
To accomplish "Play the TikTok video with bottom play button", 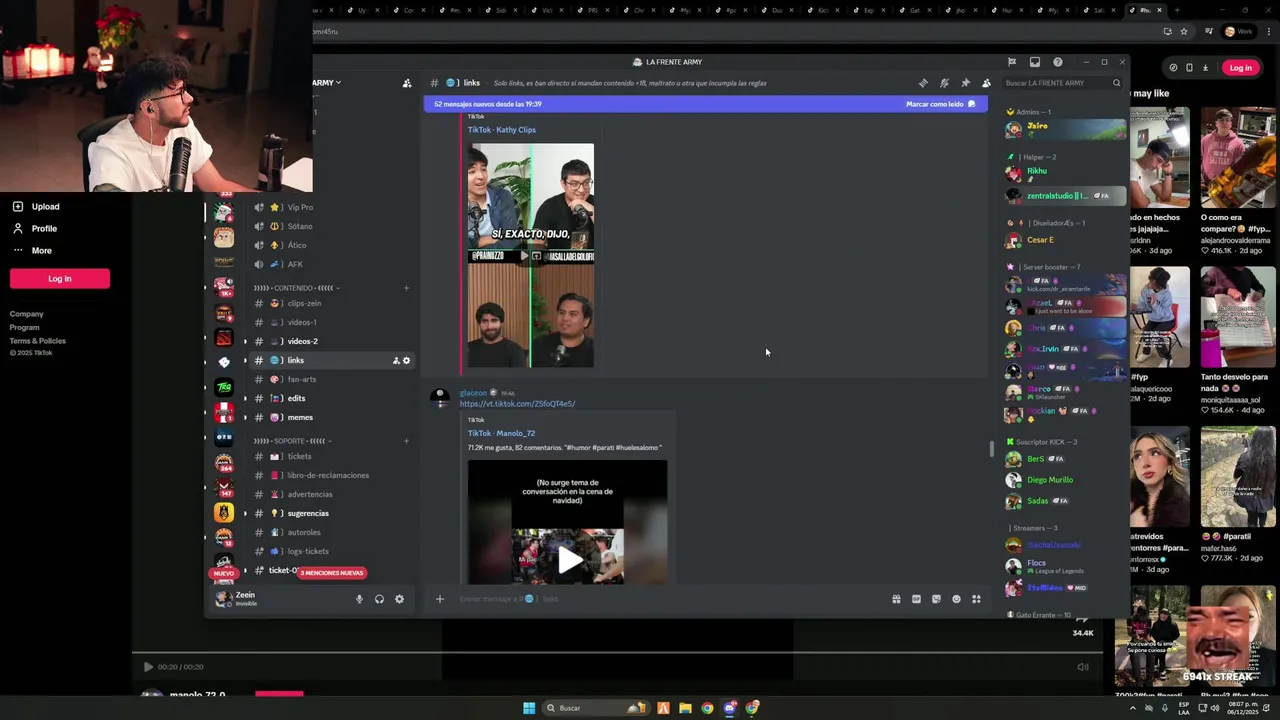I will point(148,667).
